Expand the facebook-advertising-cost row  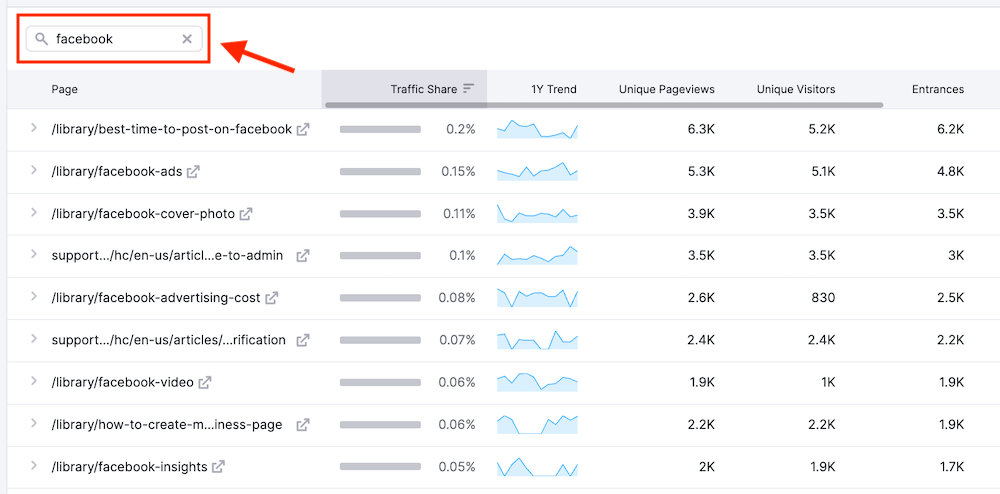(x=33, y=297)
